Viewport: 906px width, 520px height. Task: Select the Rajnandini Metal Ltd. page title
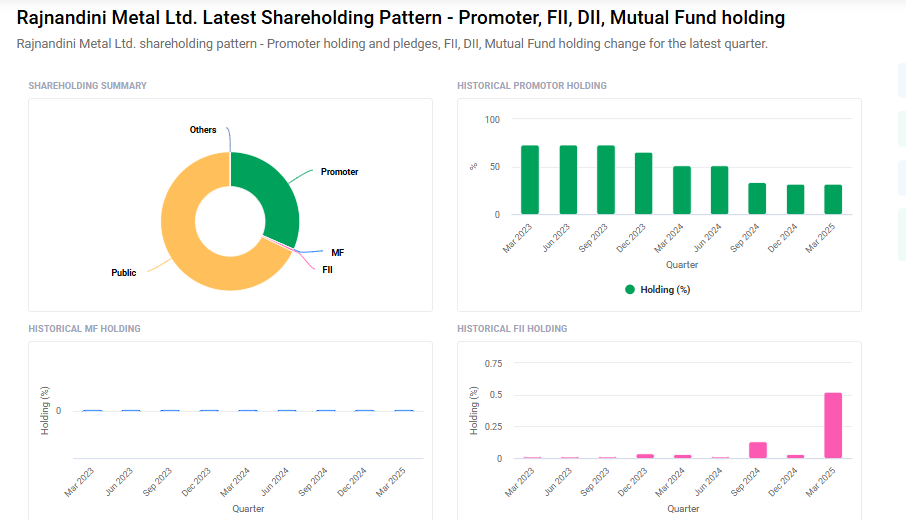(x=400, y=18)
